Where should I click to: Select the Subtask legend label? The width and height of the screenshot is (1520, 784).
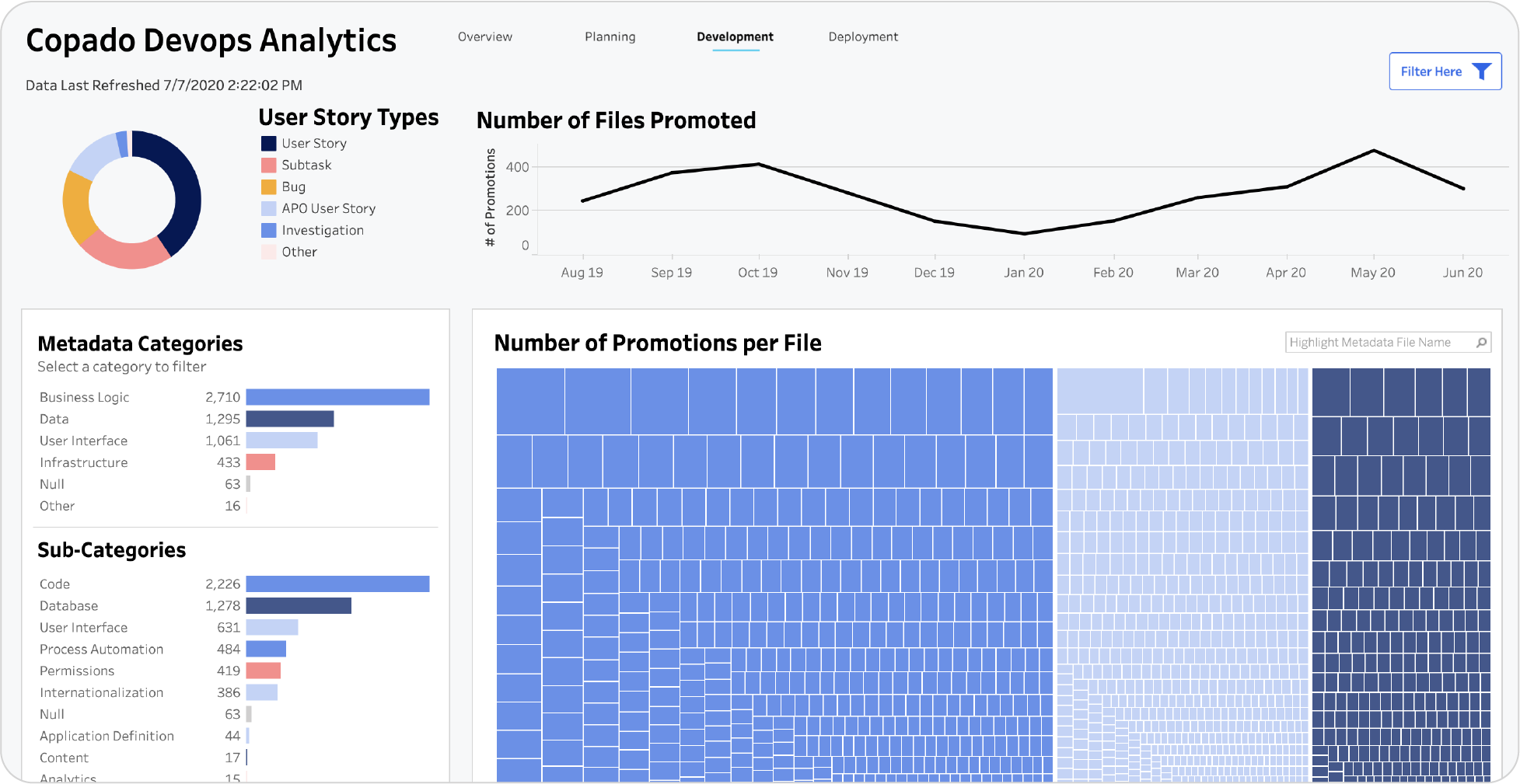(306, 166)
